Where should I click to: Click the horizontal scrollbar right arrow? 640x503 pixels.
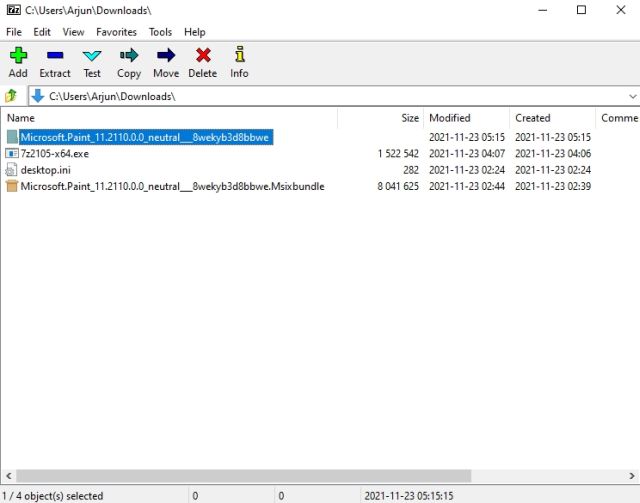coord(632,476)
